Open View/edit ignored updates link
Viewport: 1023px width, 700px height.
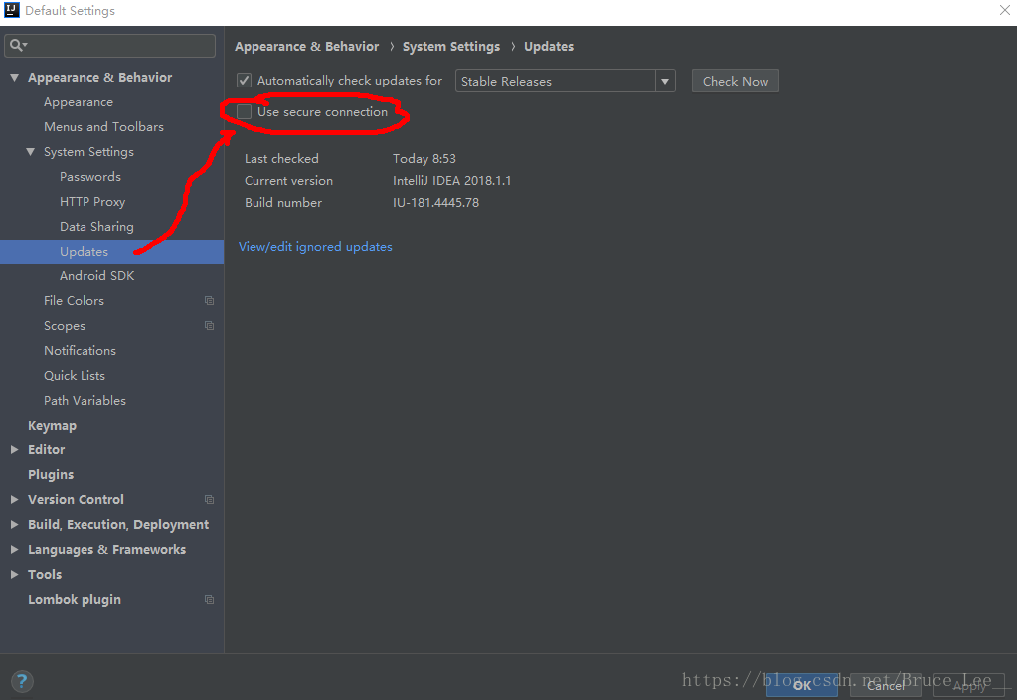tap(316, 247)
